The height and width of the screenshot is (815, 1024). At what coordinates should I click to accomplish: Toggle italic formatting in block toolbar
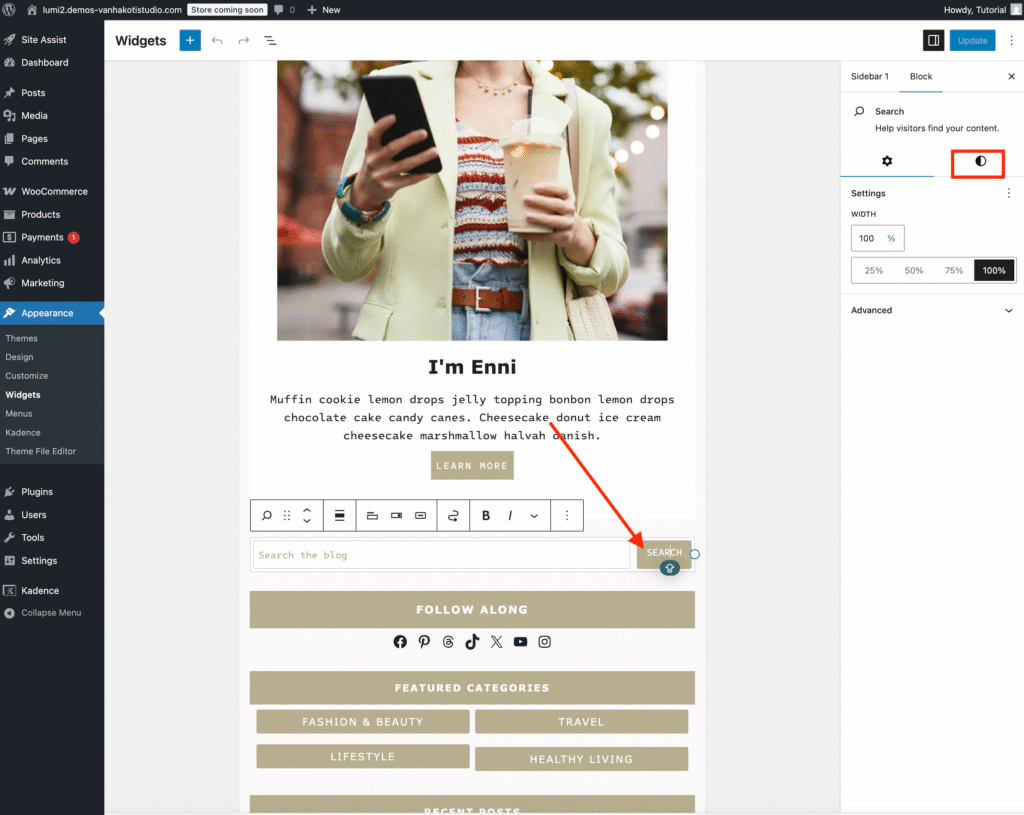coord(510,516)
